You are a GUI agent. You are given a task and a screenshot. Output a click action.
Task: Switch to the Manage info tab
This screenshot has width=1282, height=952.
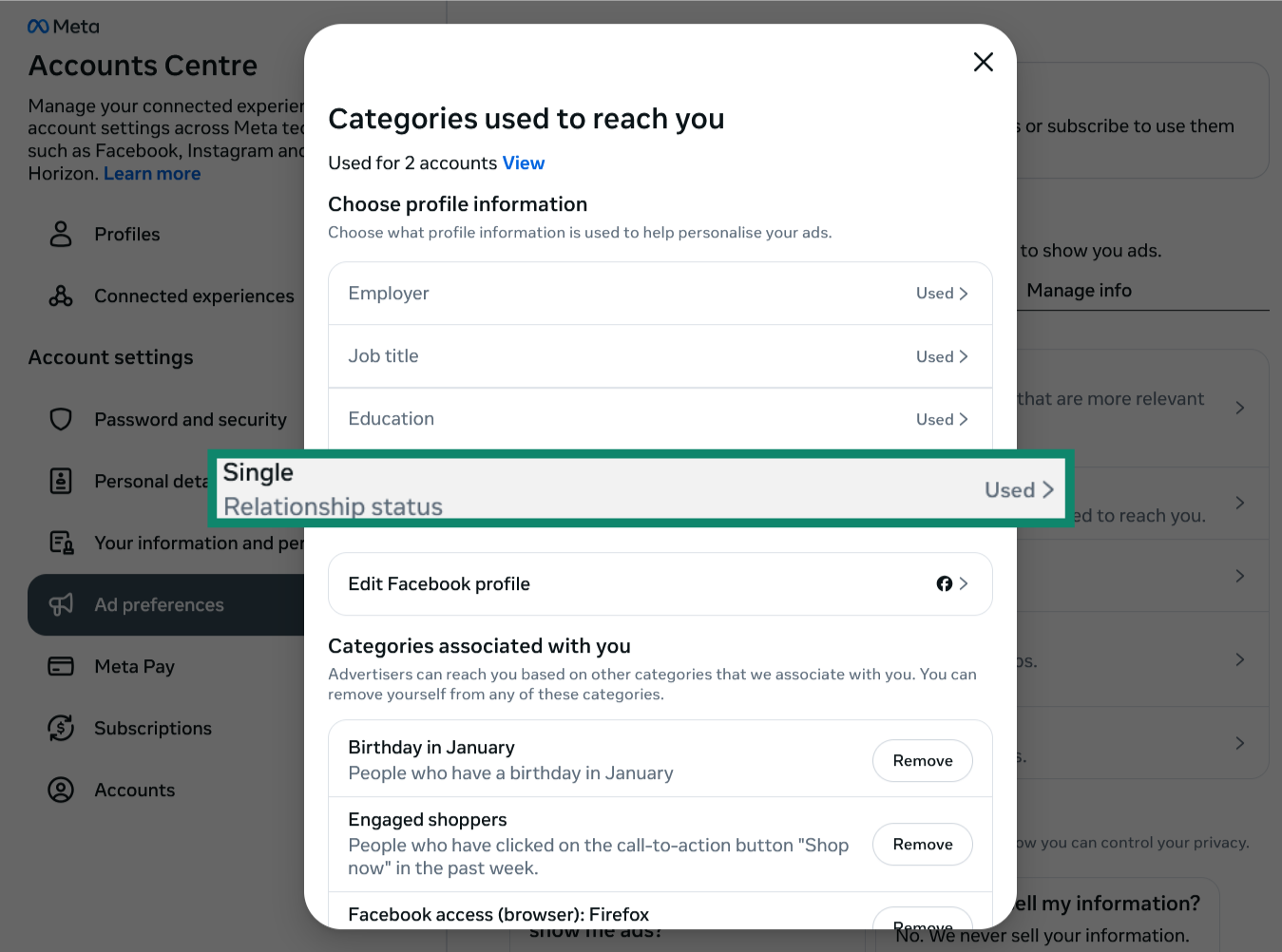(x=1079, y=291)
